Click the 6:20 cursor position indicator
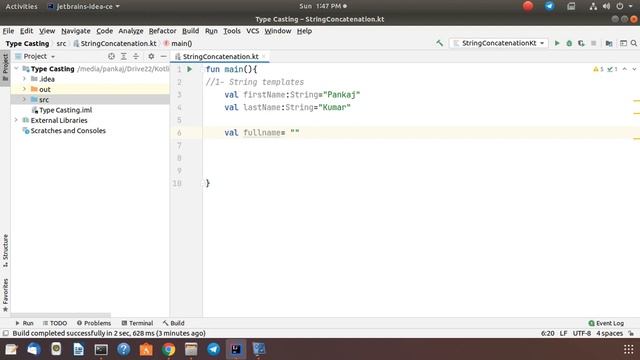 547,333
